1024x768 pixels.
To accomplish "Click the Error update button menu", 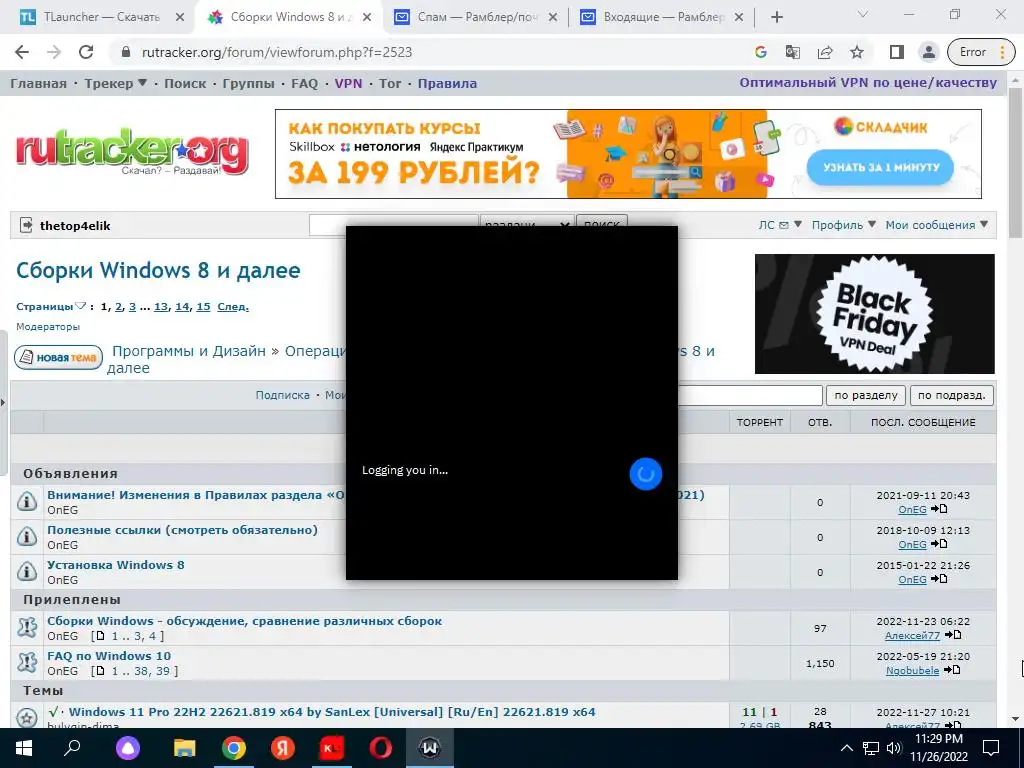I will pos(981,52).
